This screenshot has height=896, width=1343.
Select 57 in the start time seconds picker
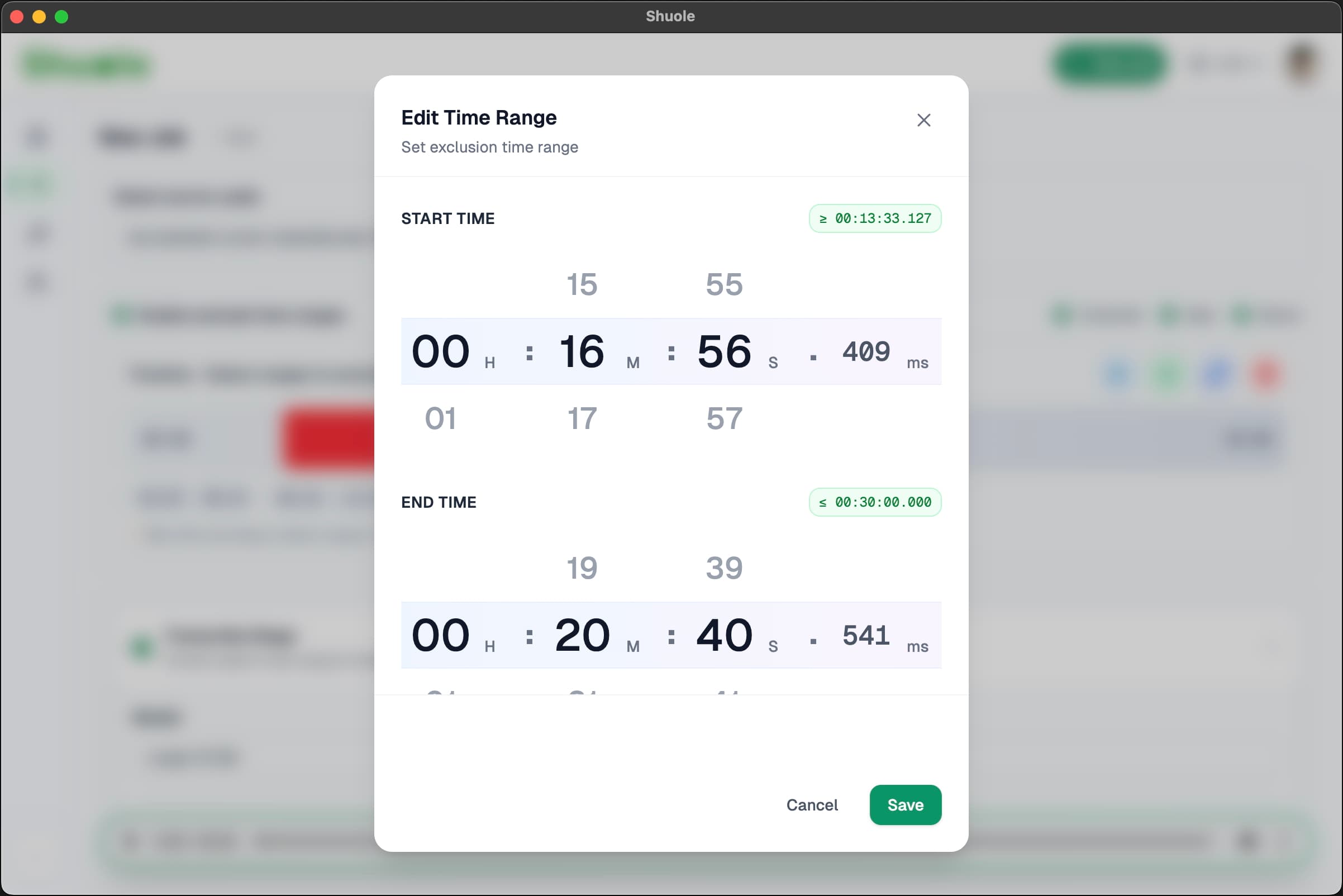(723, 418)
